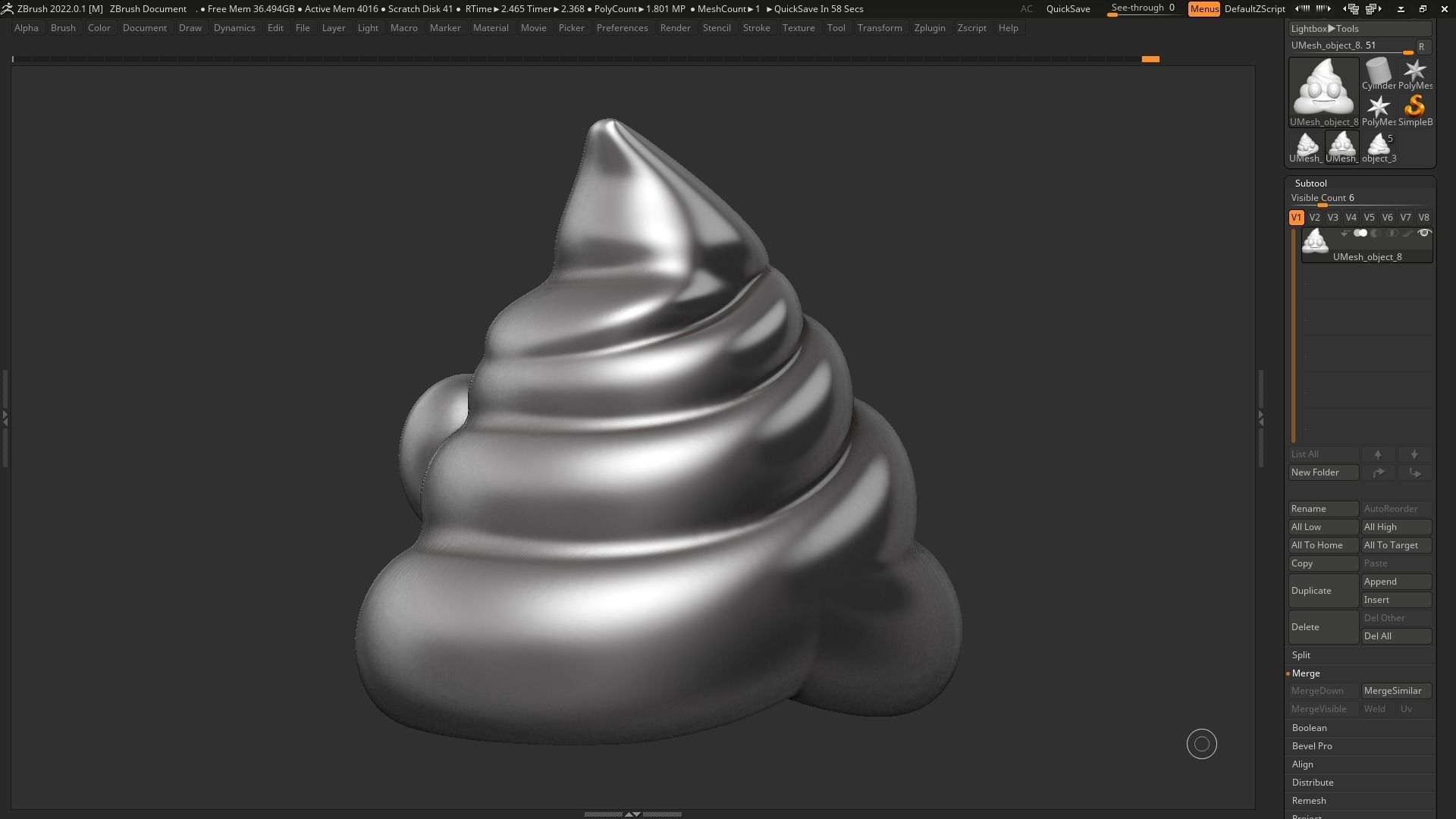Move subtool up with arrow icon
The height and width of the screenshot is (819, 1456).
1378,454
